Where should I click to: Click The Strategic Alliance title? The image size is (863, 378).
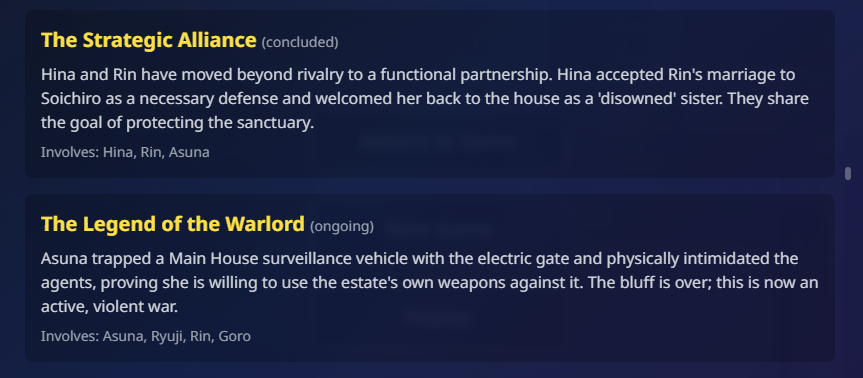149,41
